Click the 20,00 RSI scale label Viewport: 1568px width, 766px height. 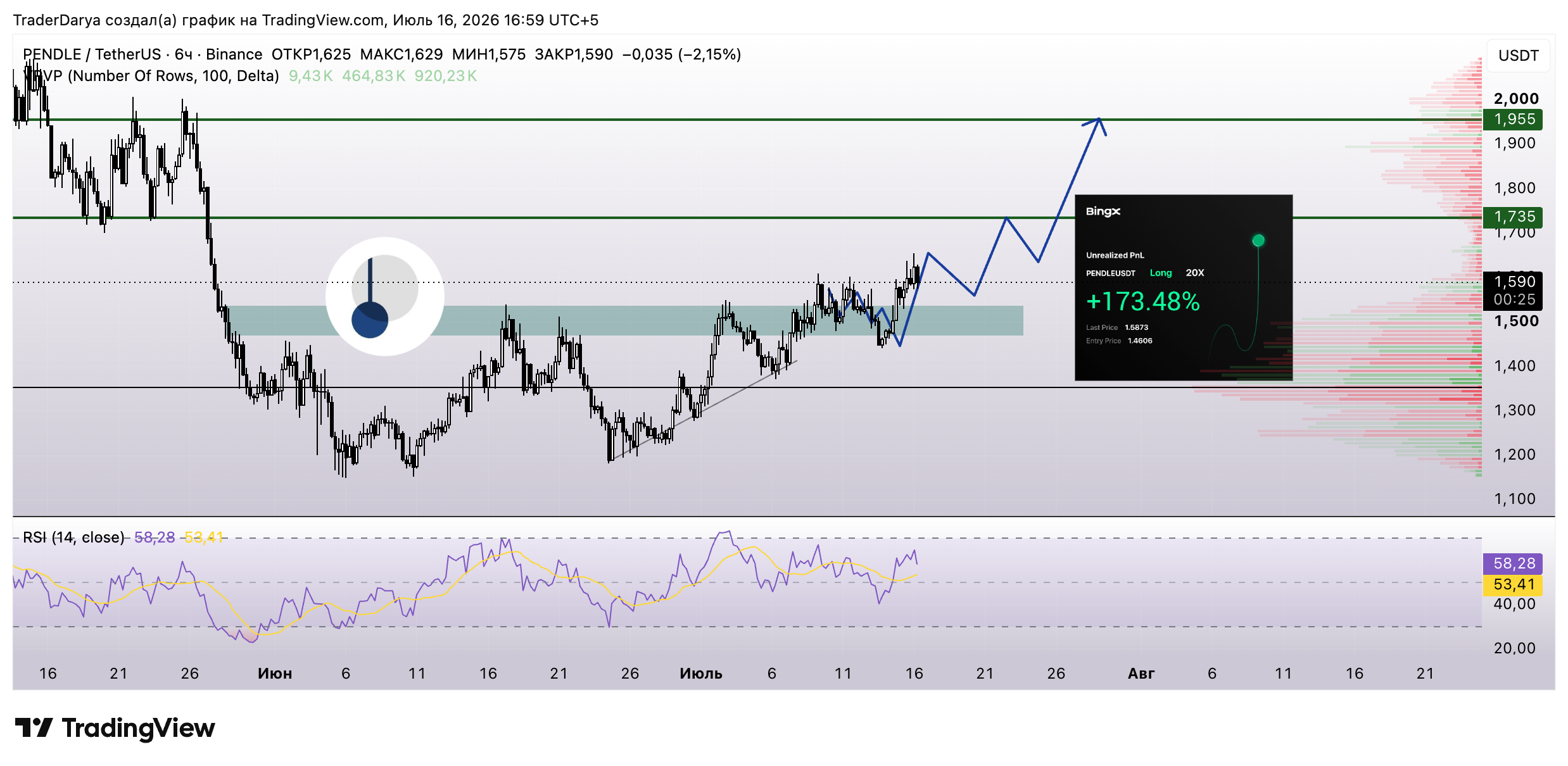click(1514, 648)
